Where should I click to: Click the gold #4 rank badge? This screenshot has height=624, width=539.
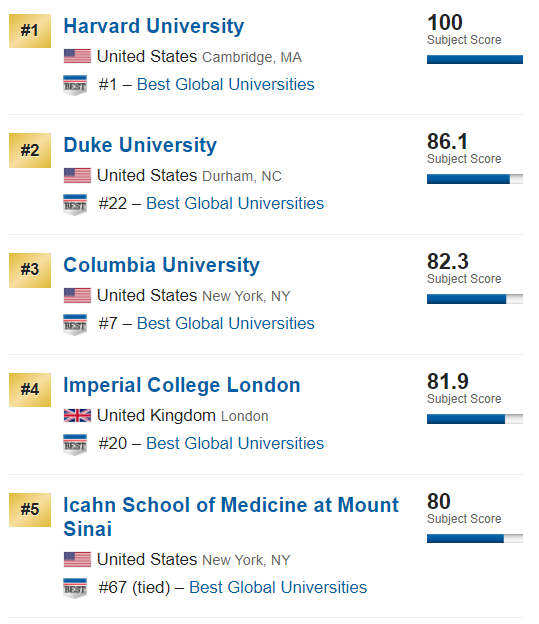pyautogui.click(x=30, y=390)
